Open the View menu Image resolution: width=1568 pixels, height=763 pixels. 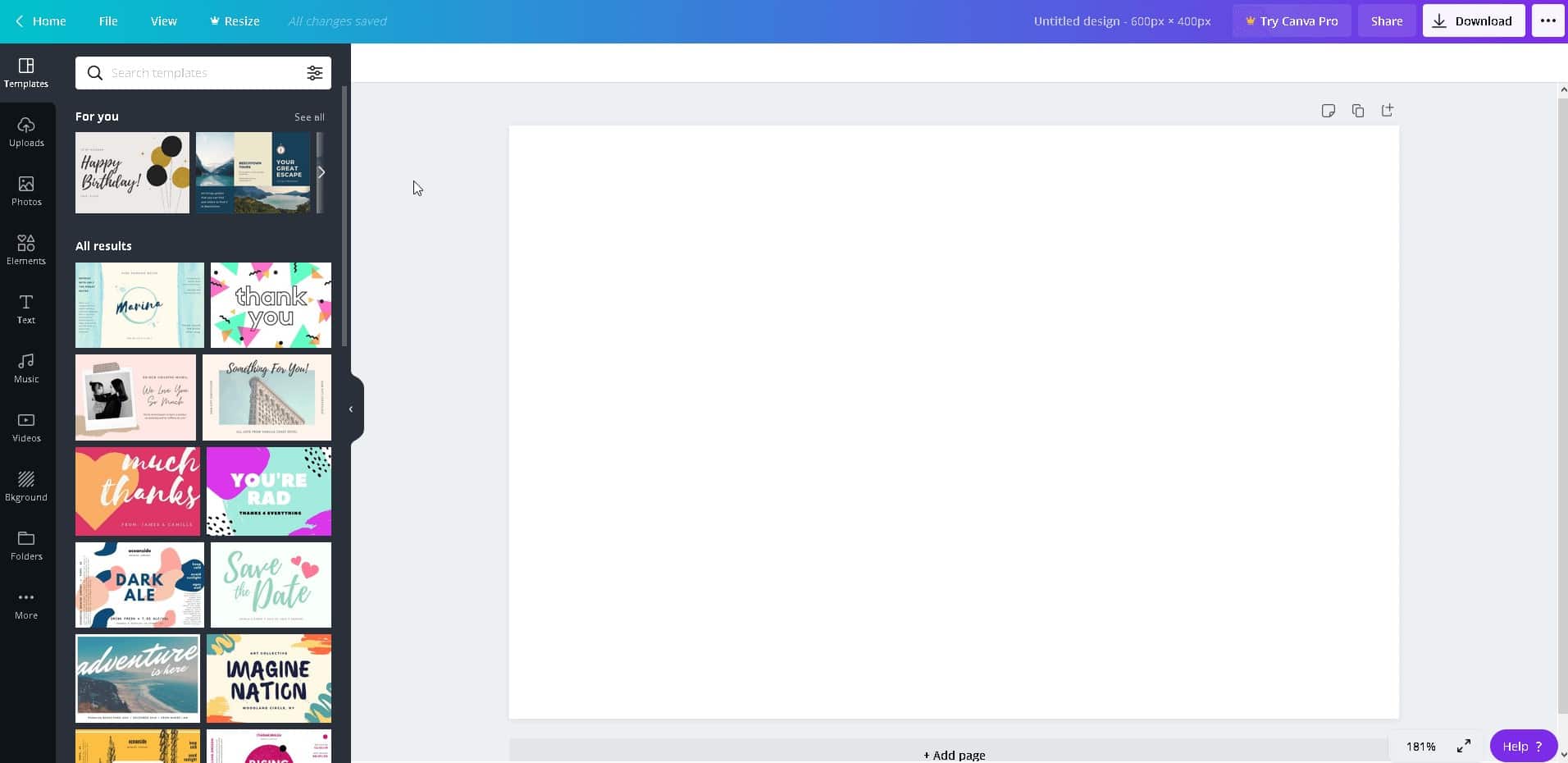(164, 21)
